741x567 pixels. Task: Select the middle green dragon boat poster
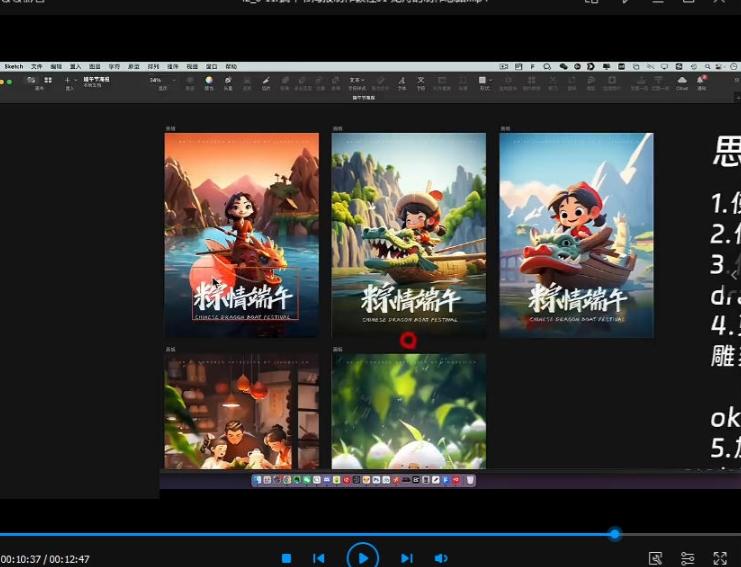[x=408, y=234]
